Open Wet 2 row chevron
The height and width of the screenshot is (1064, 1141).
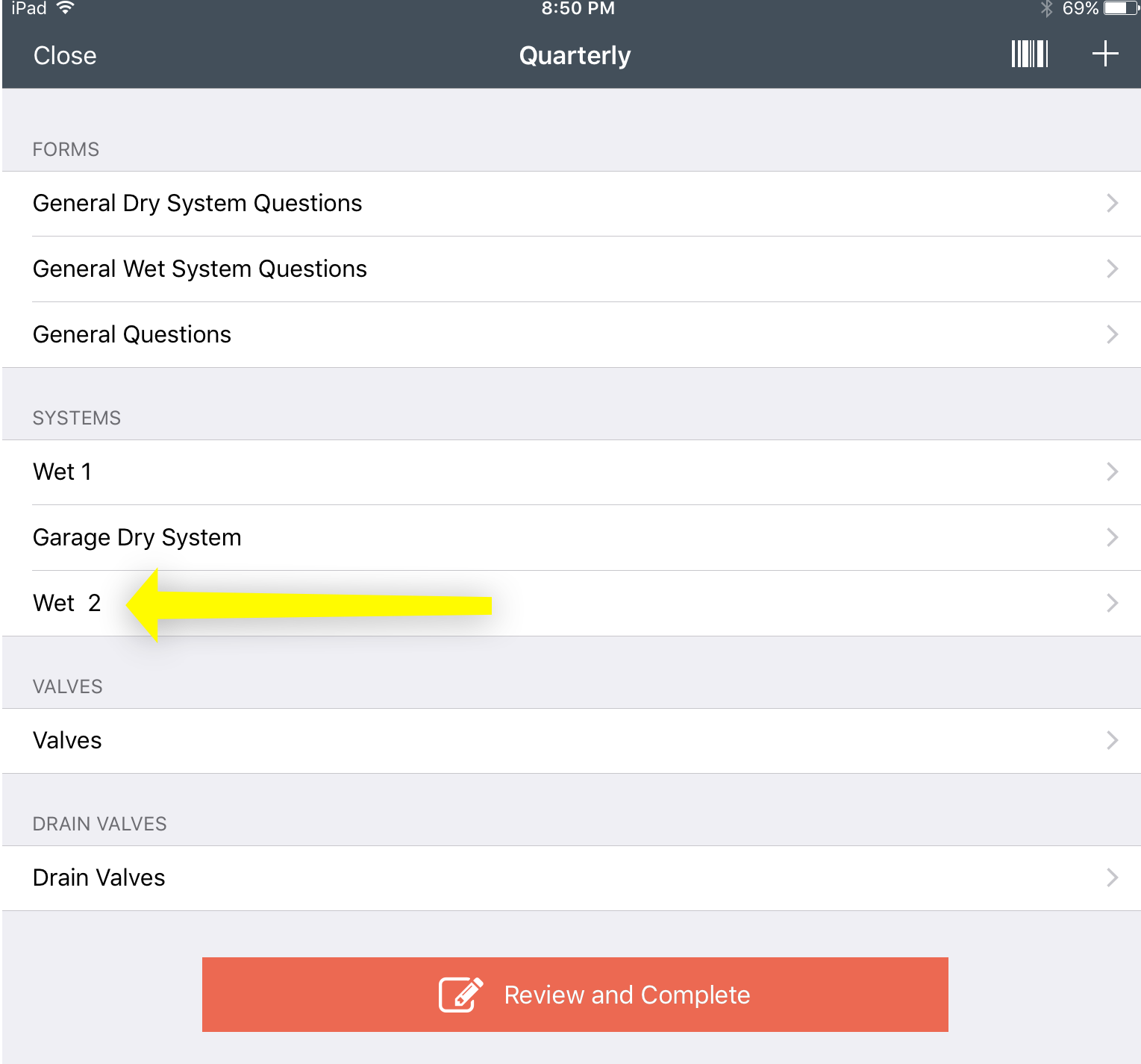[x=1112, y=603]
